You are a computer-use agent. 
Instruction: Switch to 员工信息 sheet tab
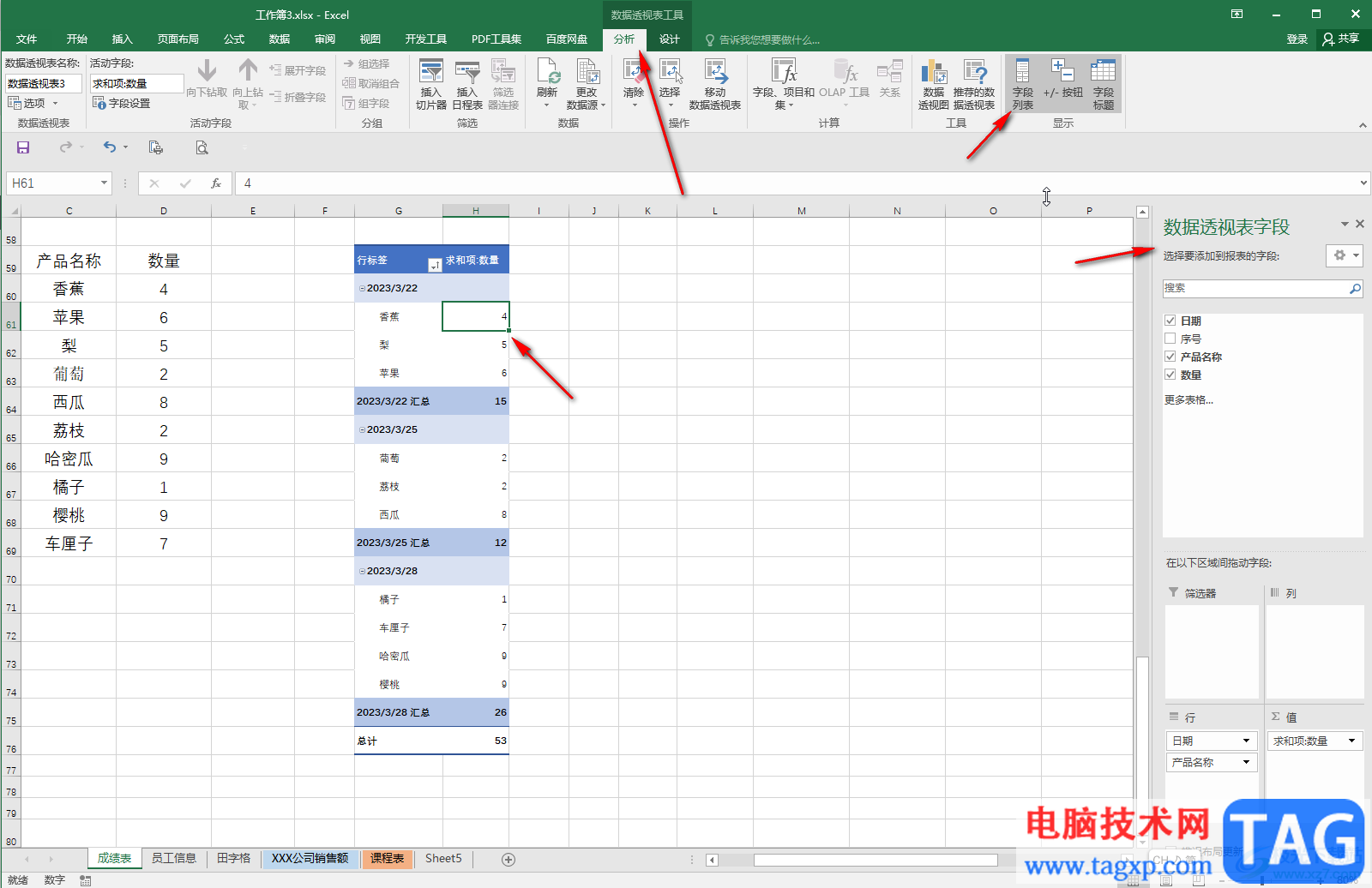click(x=174, y=858)
